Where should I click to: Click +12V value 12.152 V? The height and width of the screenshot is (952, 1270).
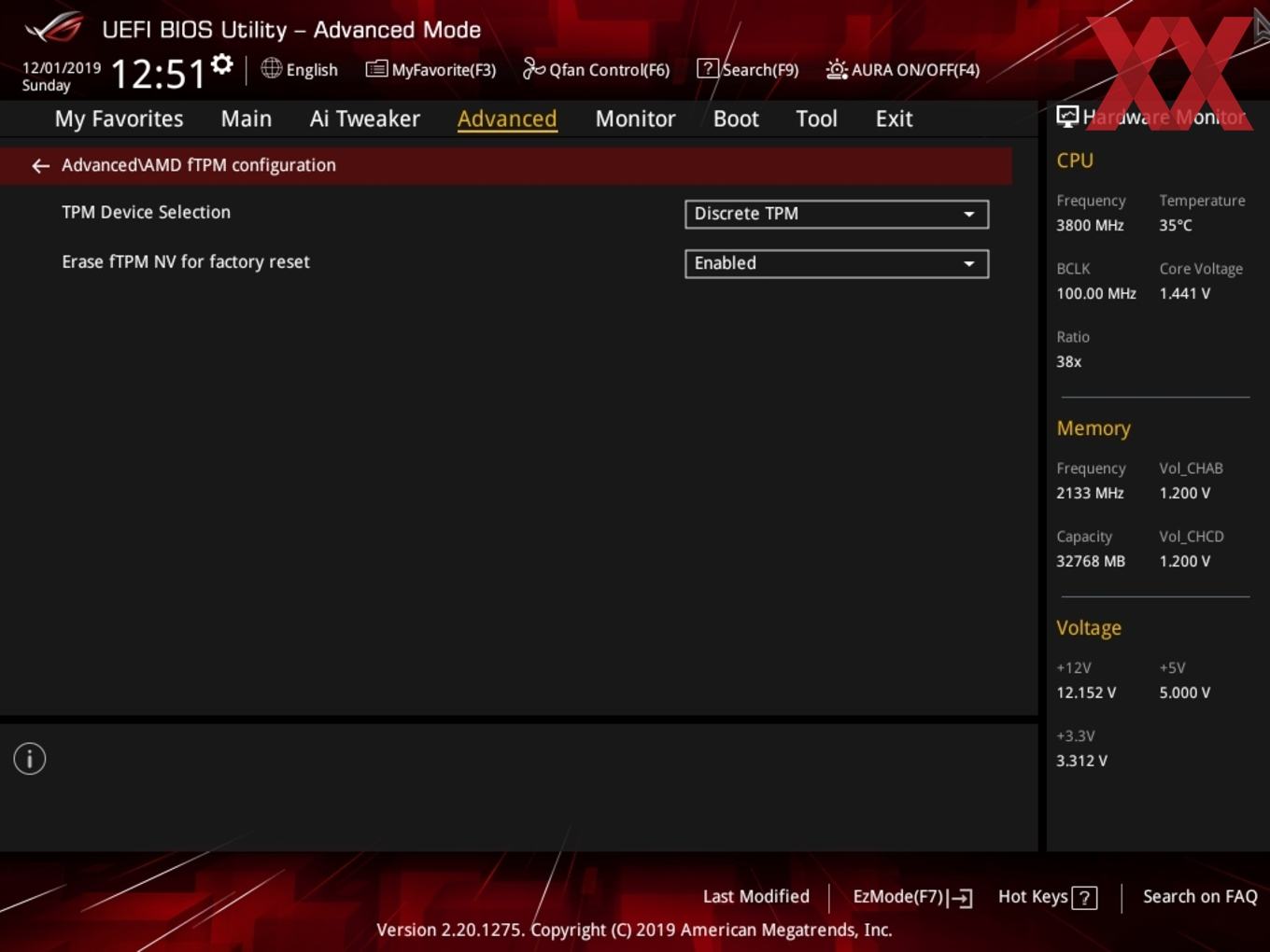(x=1086, y=693)
